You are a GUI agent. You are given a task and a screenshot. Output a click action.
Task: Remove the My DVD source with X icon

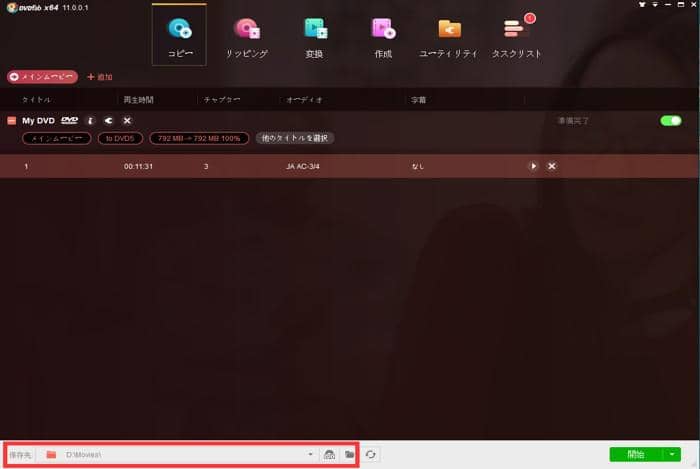coord(127,120)
